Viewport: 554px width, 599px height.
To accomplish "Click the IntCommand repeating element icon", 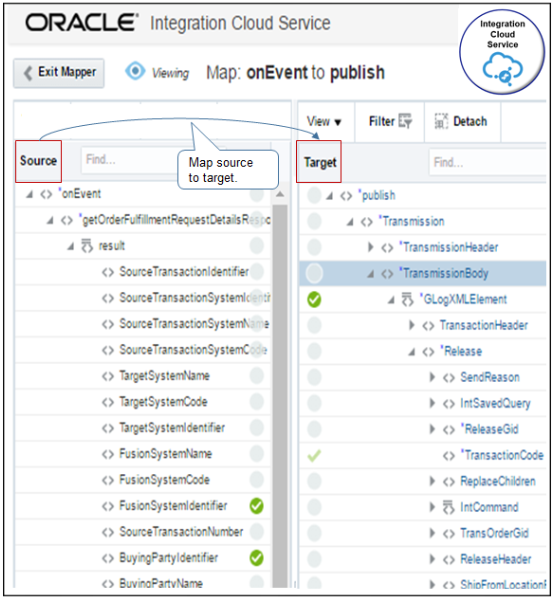I will pos(449,507).
